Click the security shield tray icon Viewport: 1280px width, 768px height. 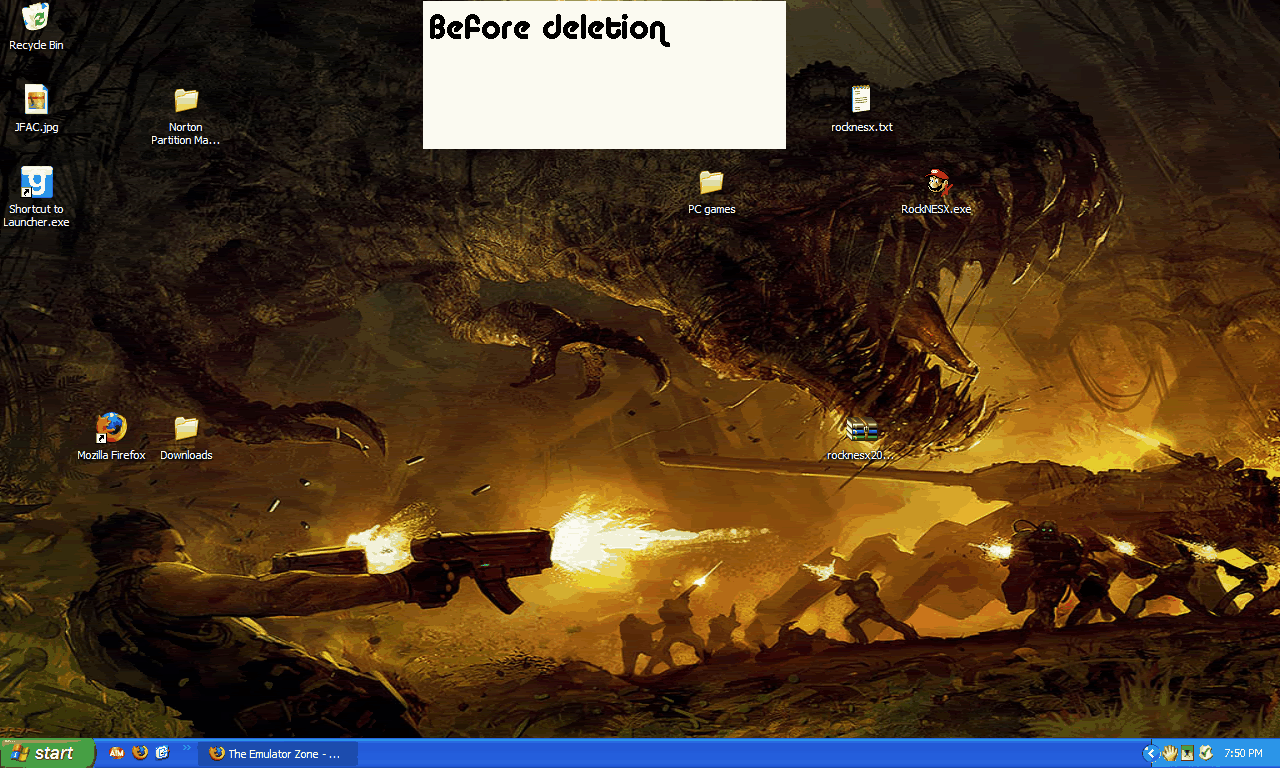click(x=1206, y=753)
